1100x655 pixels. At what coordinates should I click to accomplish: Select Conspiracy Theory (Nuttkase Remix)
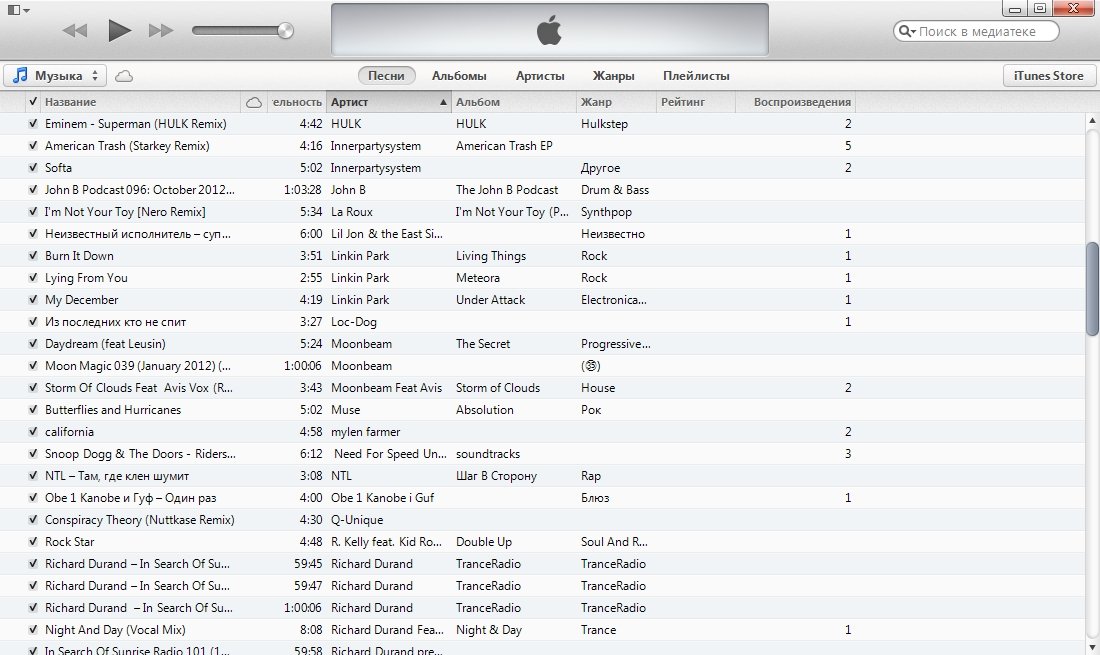[x=140, y=520]
